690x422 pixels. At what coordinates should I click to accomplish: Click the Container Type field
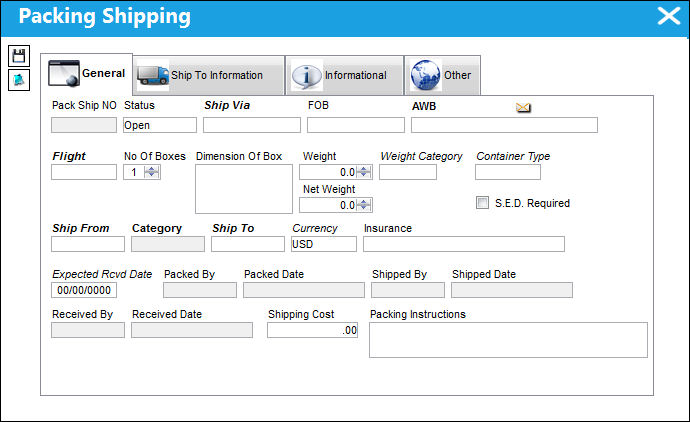point(508,172)
